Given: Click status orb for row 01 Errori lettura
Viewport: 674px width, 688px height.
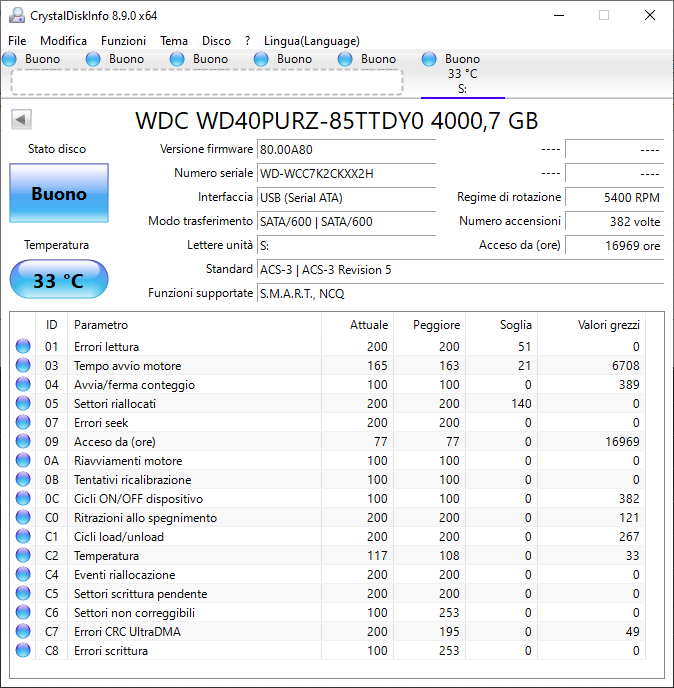Looking at the screenshot, I should pos(23,346).
